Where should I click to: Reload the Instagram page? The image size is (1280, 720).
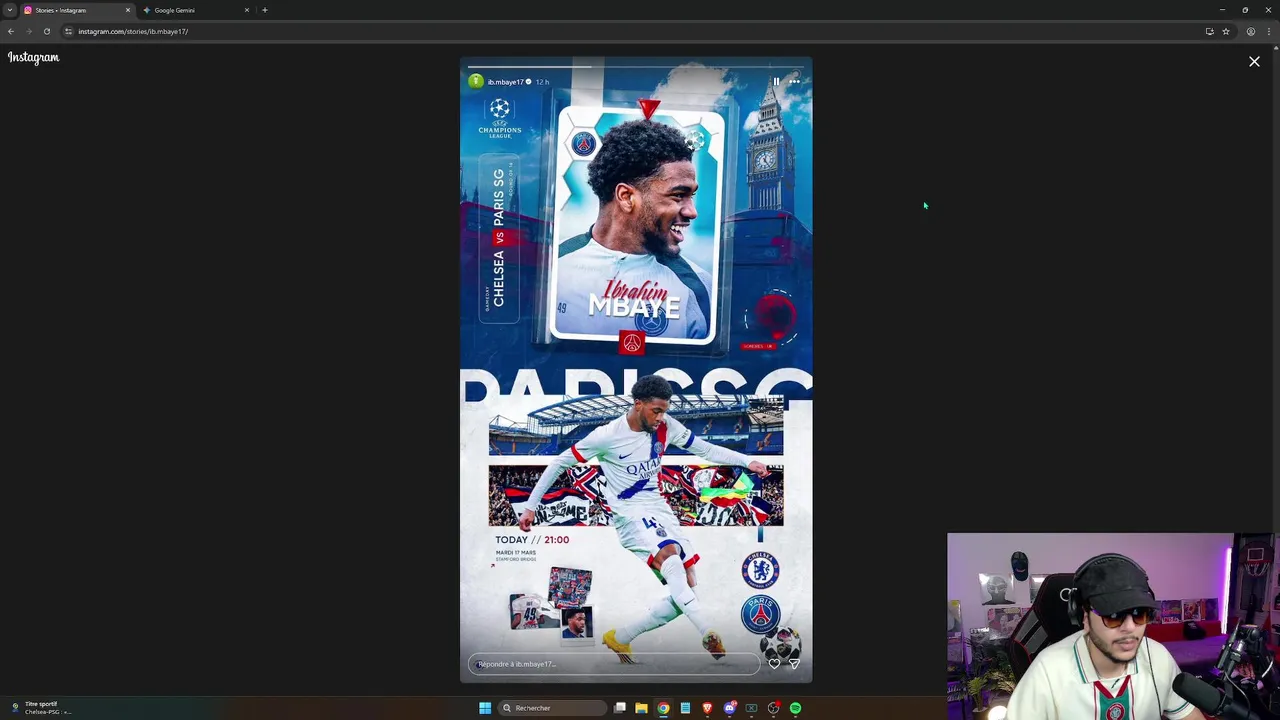pos(47,31)
